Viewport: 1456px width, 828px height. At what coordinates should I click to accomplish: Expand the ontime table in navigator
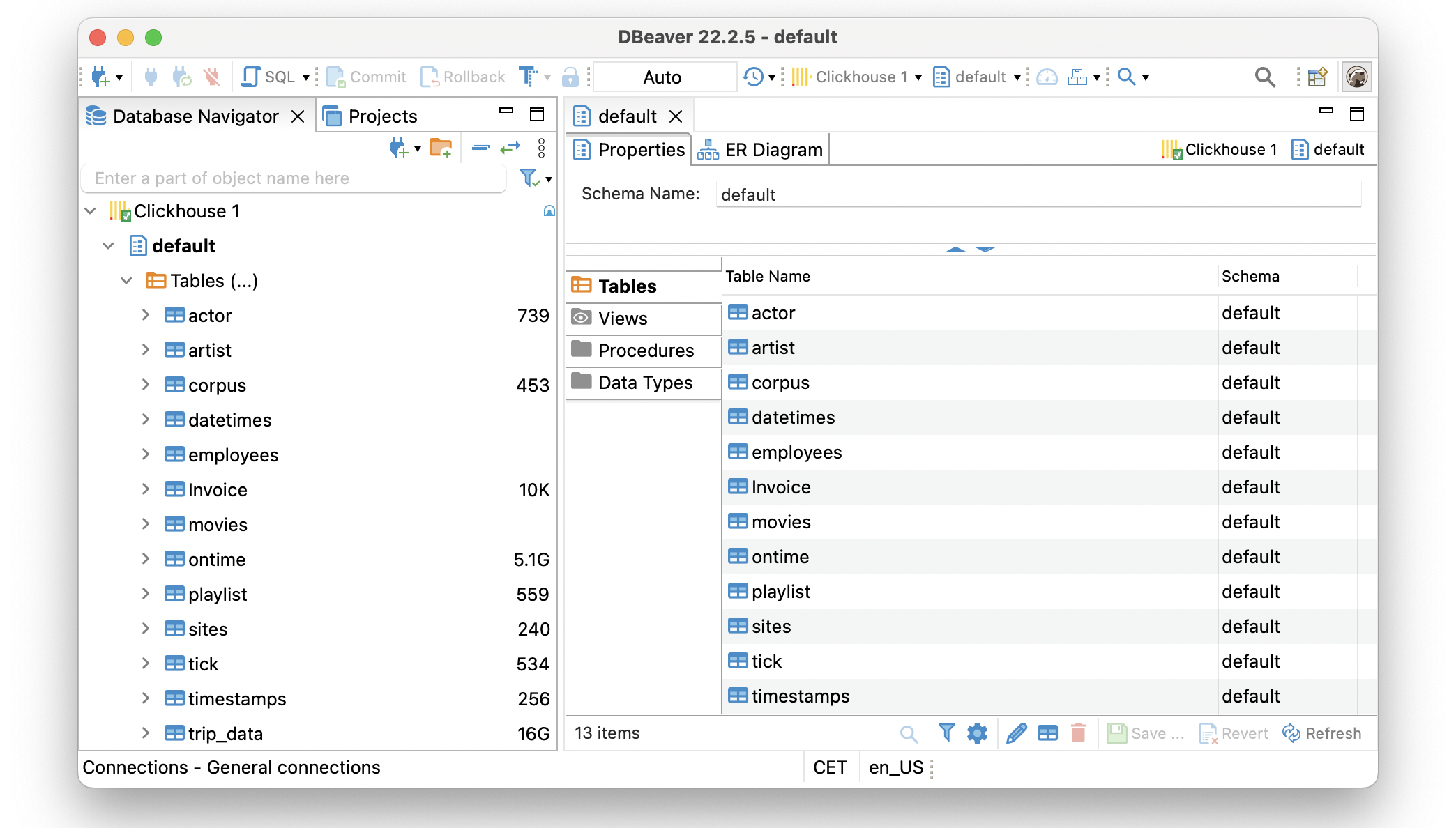click(145, 559)
